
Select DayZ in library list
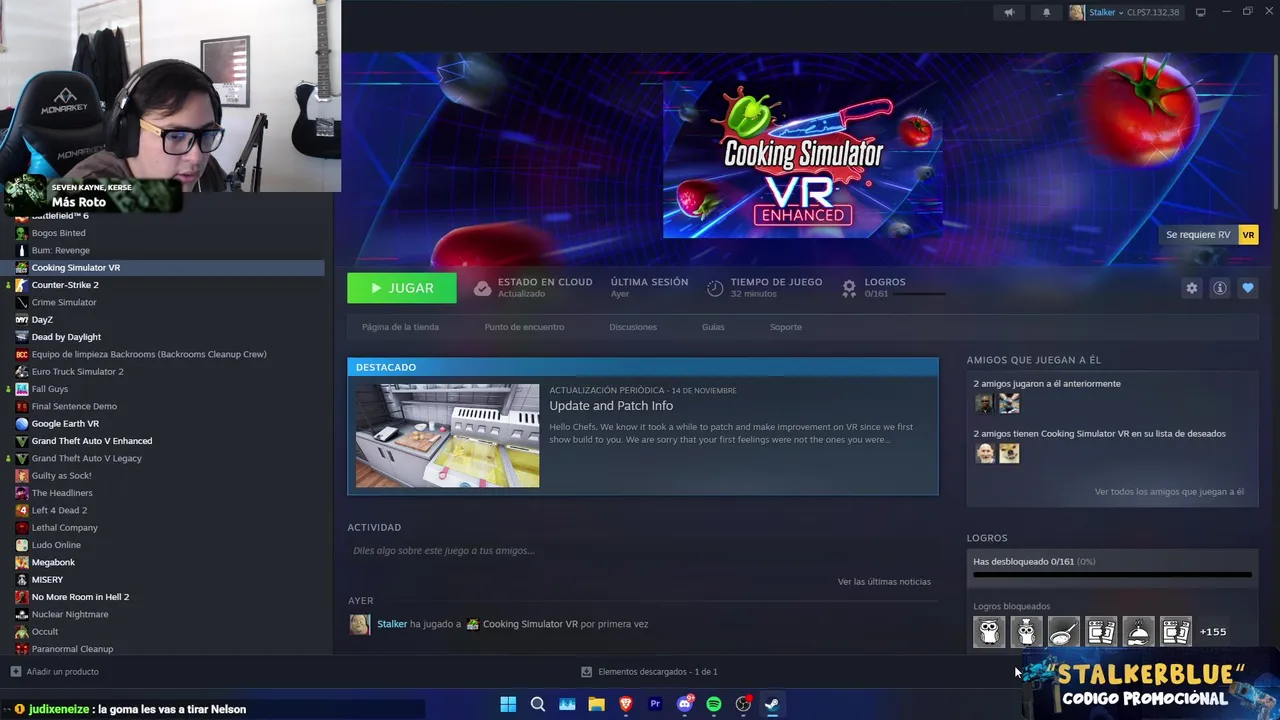pos(42,320)
